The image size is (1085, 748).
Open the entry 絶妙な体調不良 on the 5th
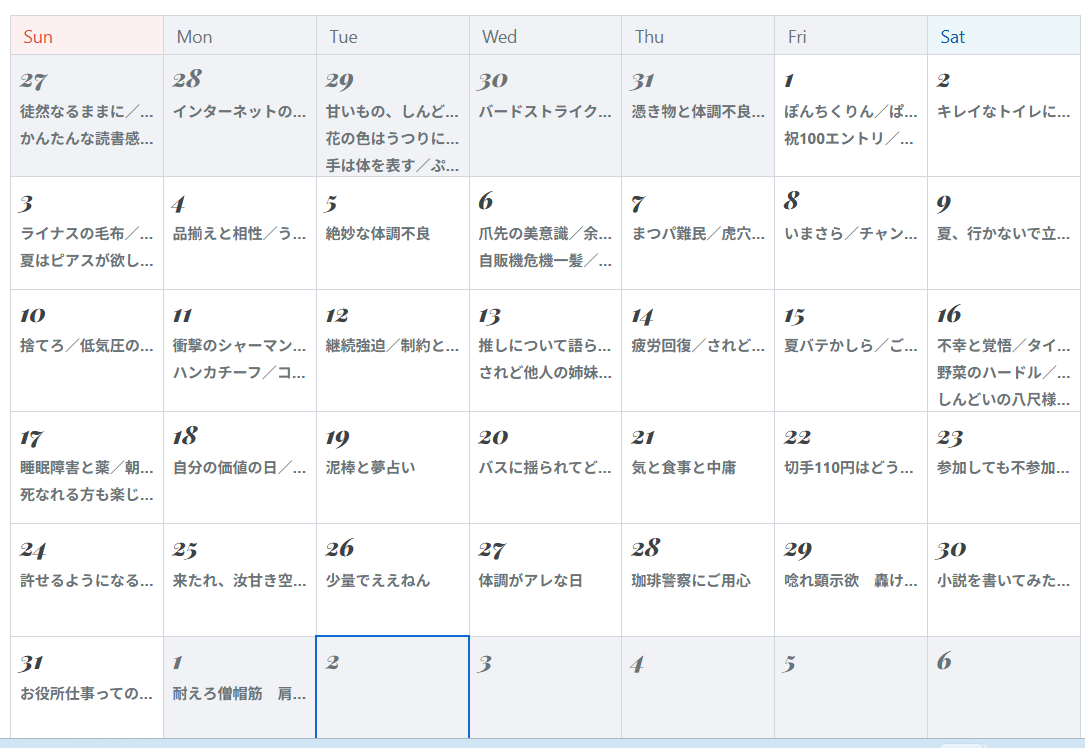[x=378, y=234]
